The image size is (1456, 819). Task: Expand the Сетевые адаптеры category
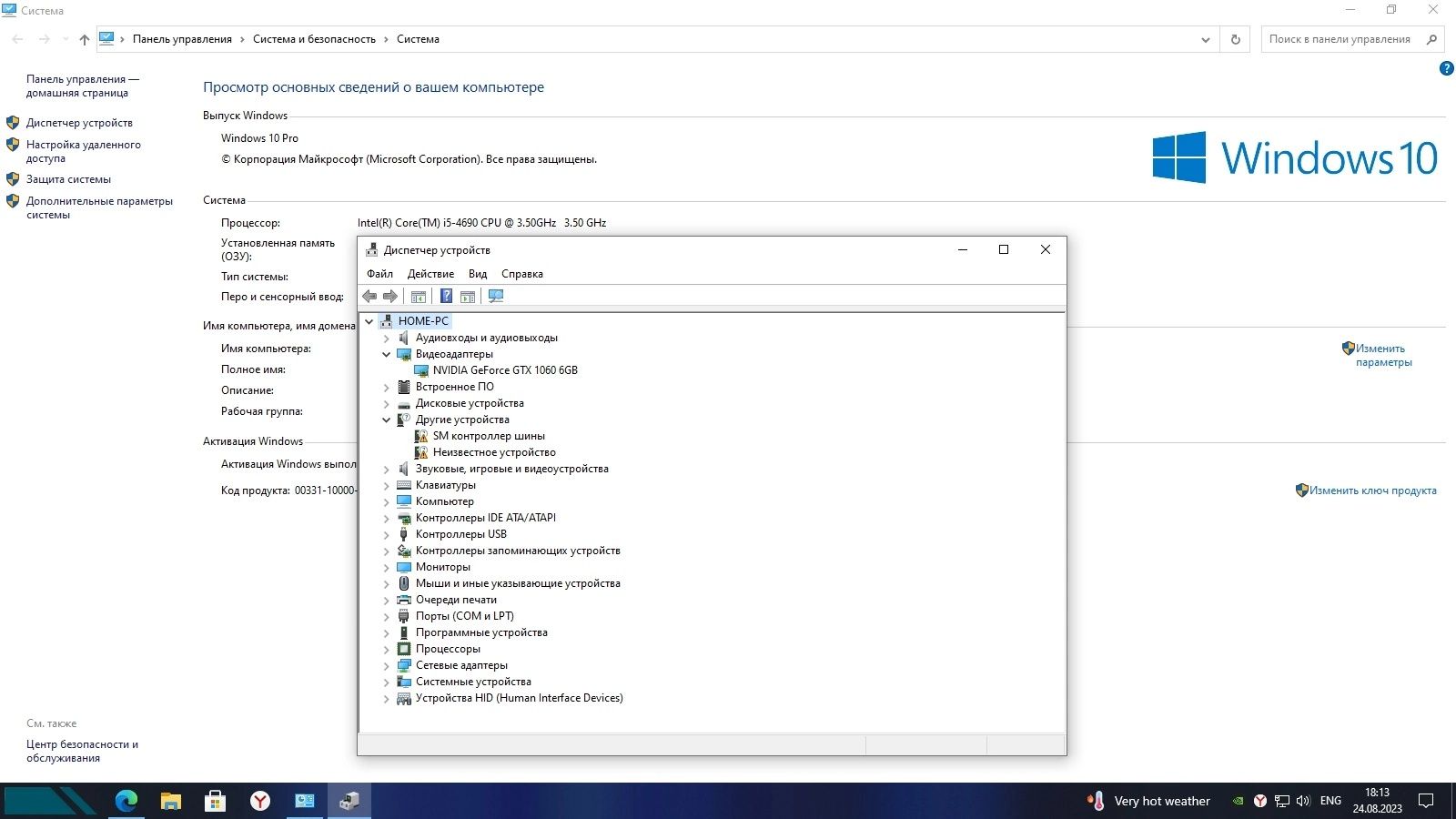[386, 665]
